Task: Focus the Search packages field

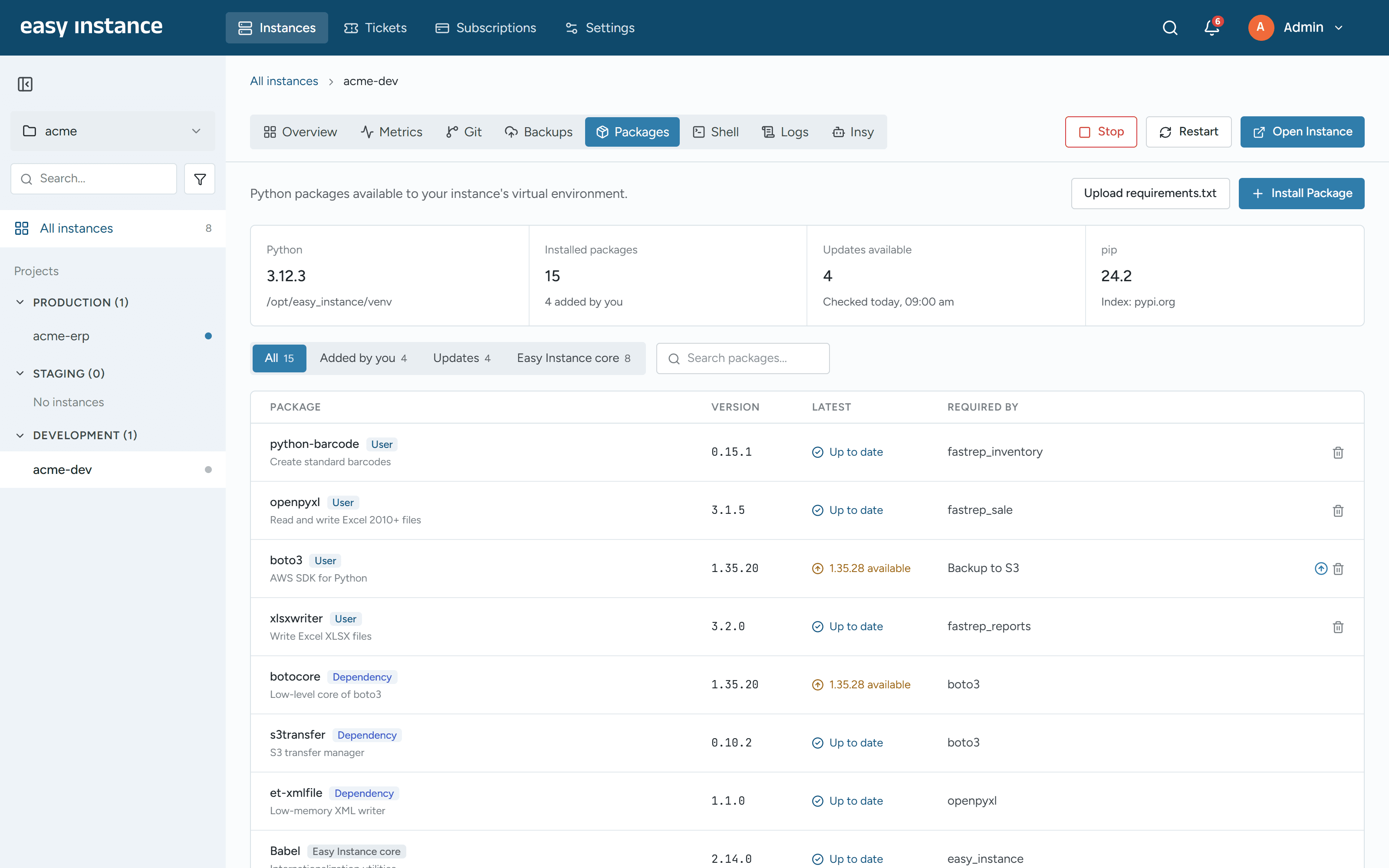Action: tap(743, 358)
